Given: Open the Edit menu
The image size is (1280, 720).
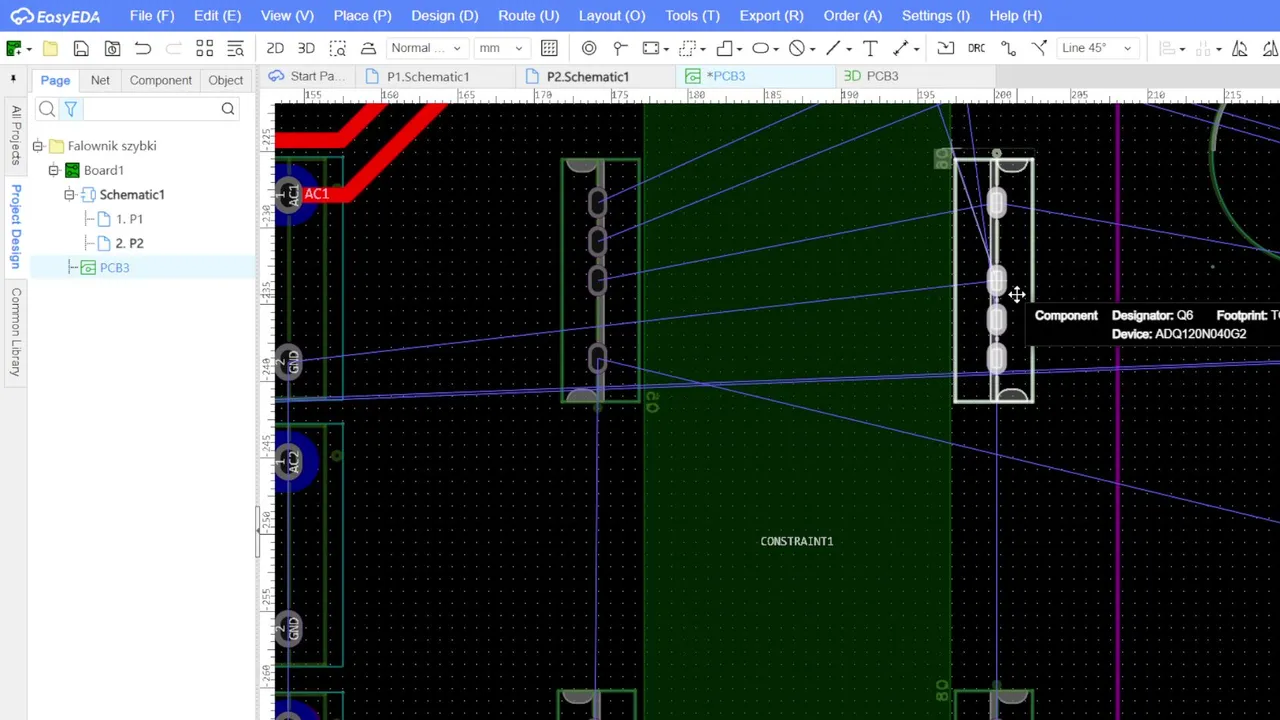Looking at the screenshot, I should coord(217,15).
